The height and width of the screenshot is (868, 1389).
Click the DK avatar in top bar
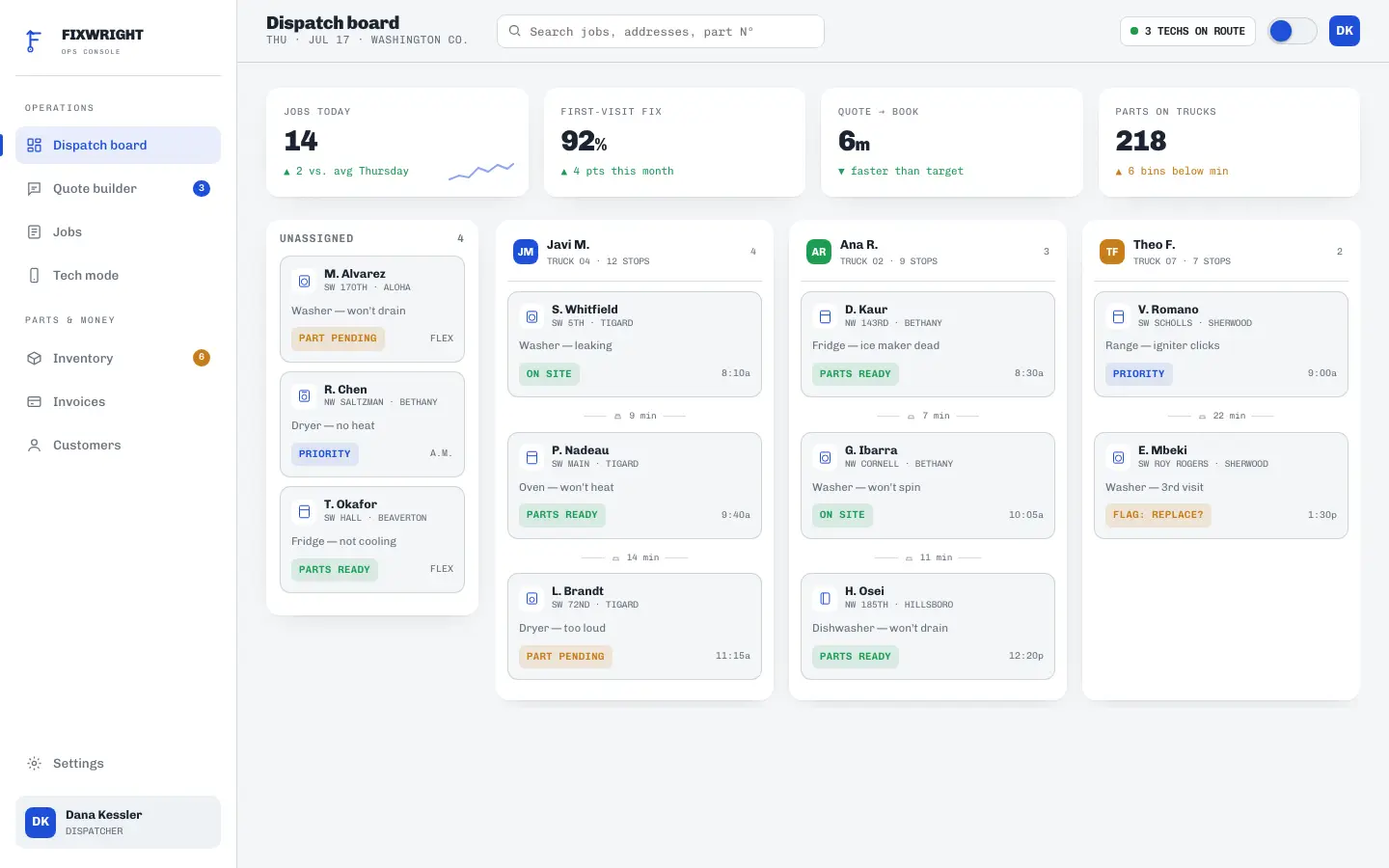(x=1345, y=31)
